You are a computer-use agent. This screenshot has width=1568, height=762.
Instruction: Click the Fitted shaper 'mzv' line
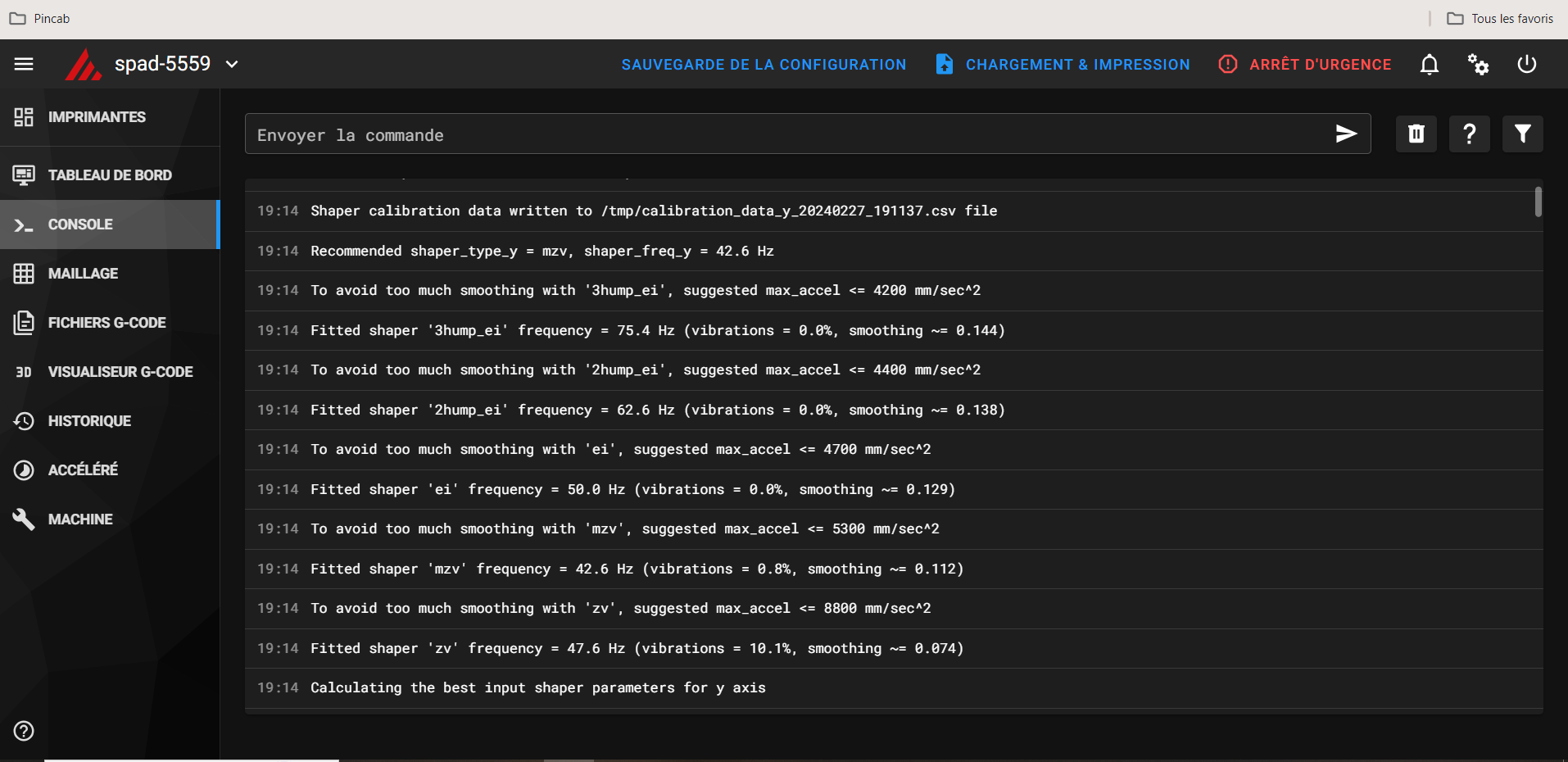(894, 569)
